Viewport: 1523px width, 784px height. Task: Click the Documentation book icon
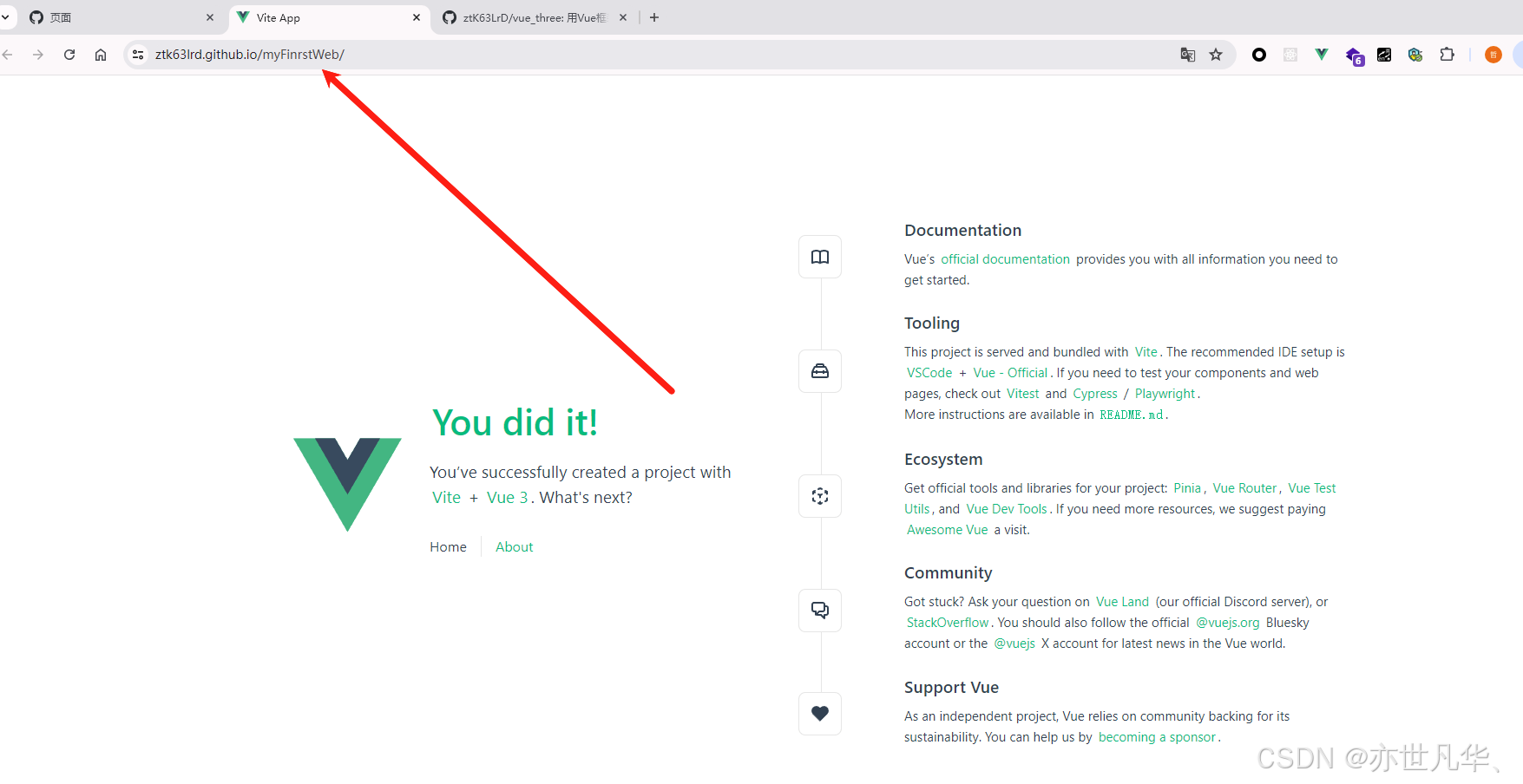coord(820,257)
